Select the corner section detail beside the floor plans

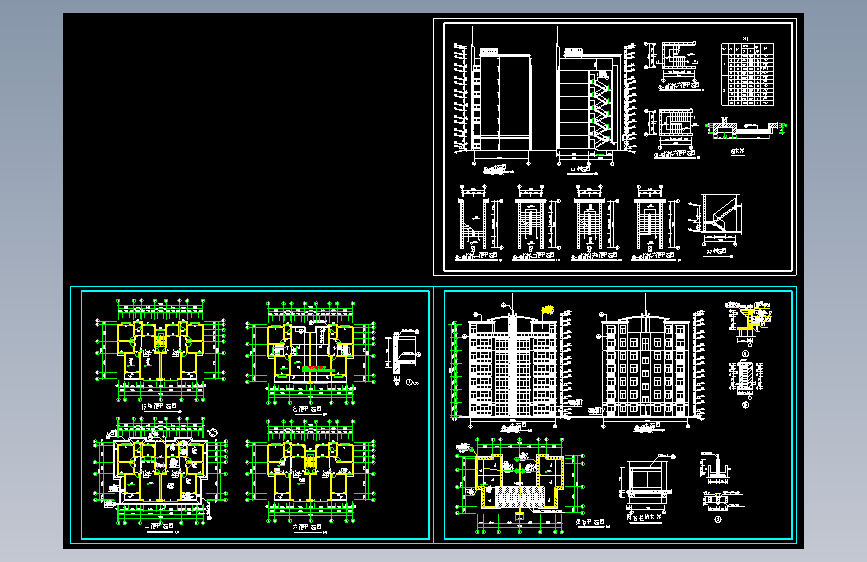404,357
